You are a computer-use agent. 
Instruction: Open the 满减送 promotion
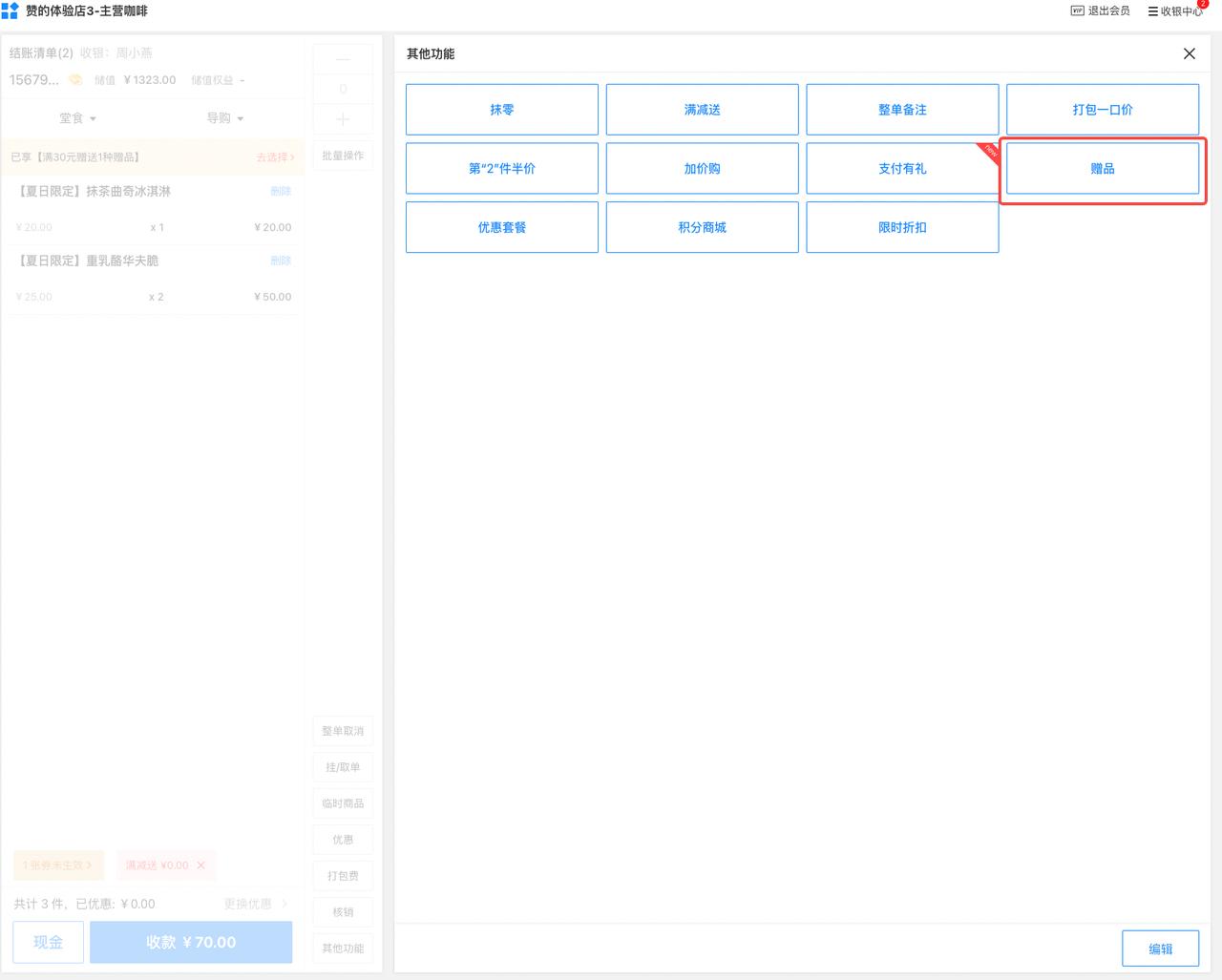pyautogui.click(x=702, y=110)
